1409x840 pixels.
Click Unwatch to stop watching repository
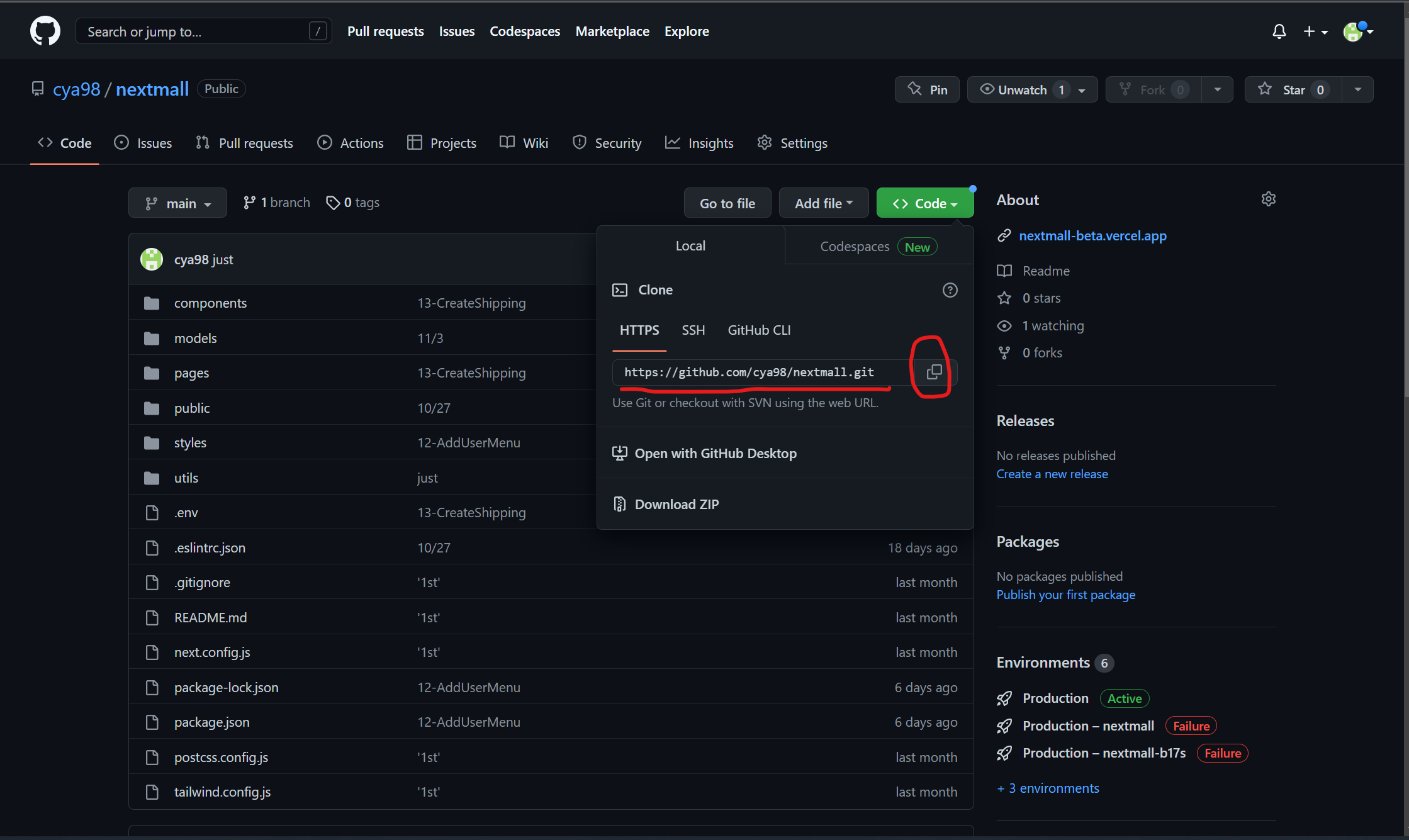coord(1021,90)
